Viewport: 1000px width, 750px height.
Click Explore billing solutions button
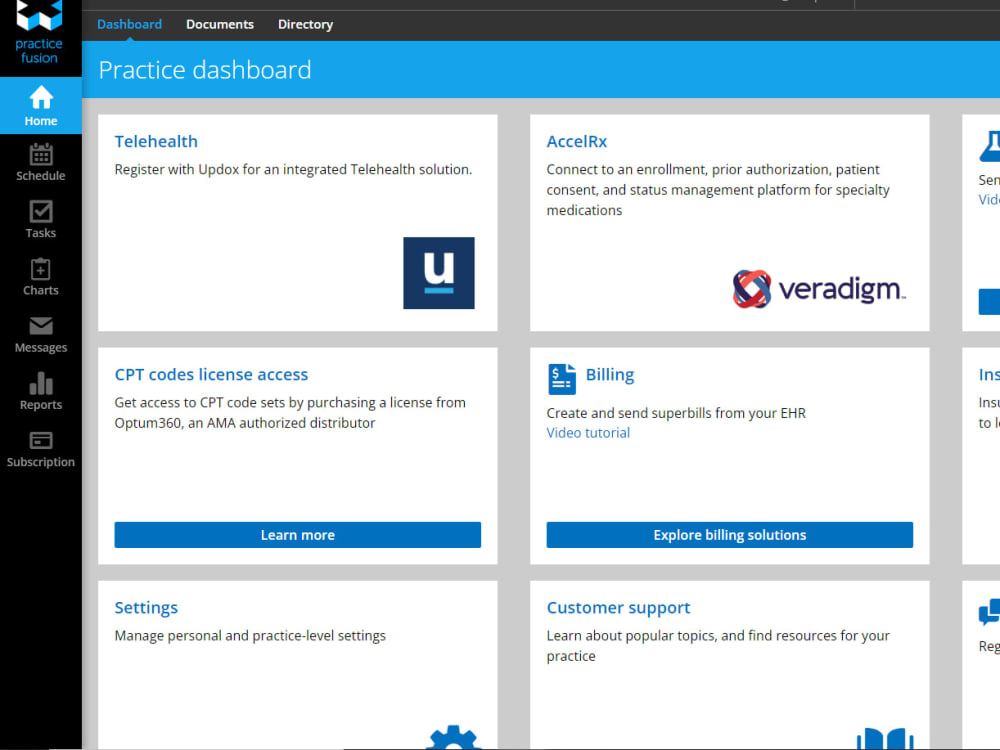point(730,535)
